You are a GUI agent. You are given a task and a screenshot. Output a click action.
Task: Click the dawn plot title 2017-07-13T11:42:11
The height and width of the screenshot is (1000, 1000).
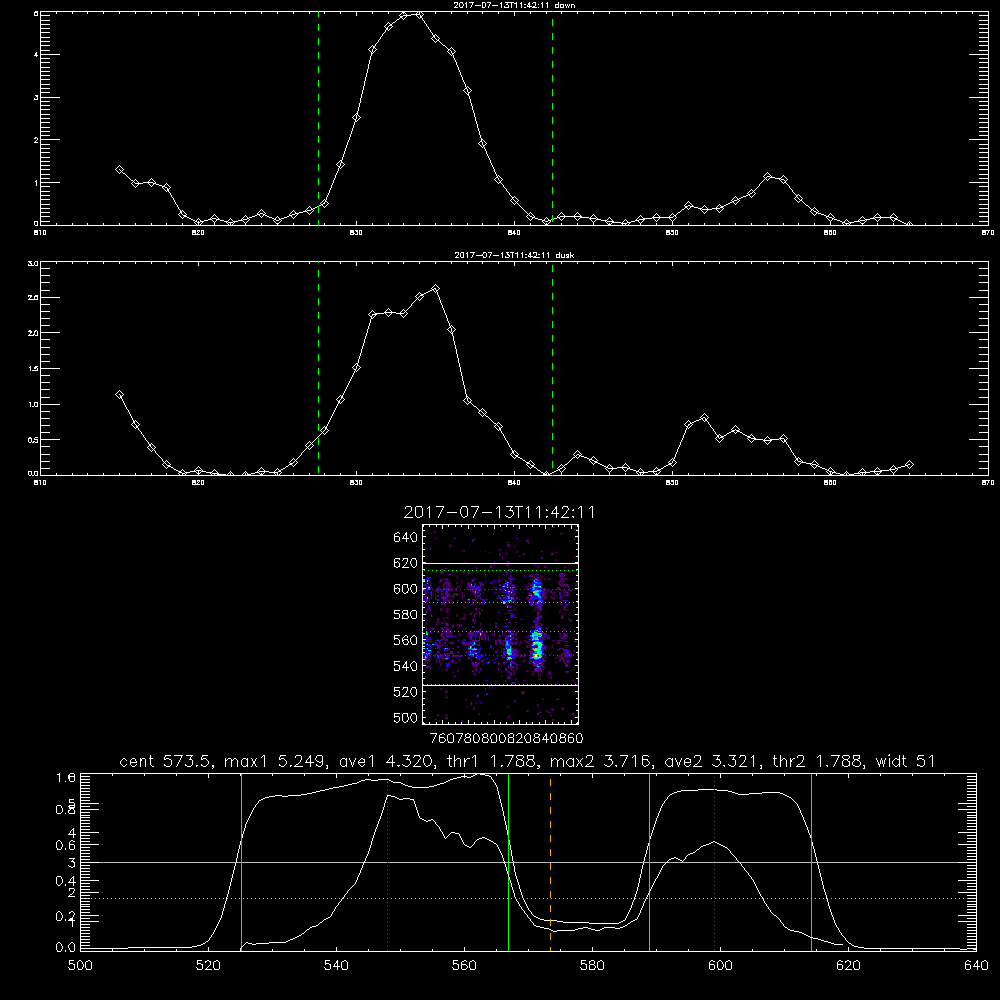[514, 5]
